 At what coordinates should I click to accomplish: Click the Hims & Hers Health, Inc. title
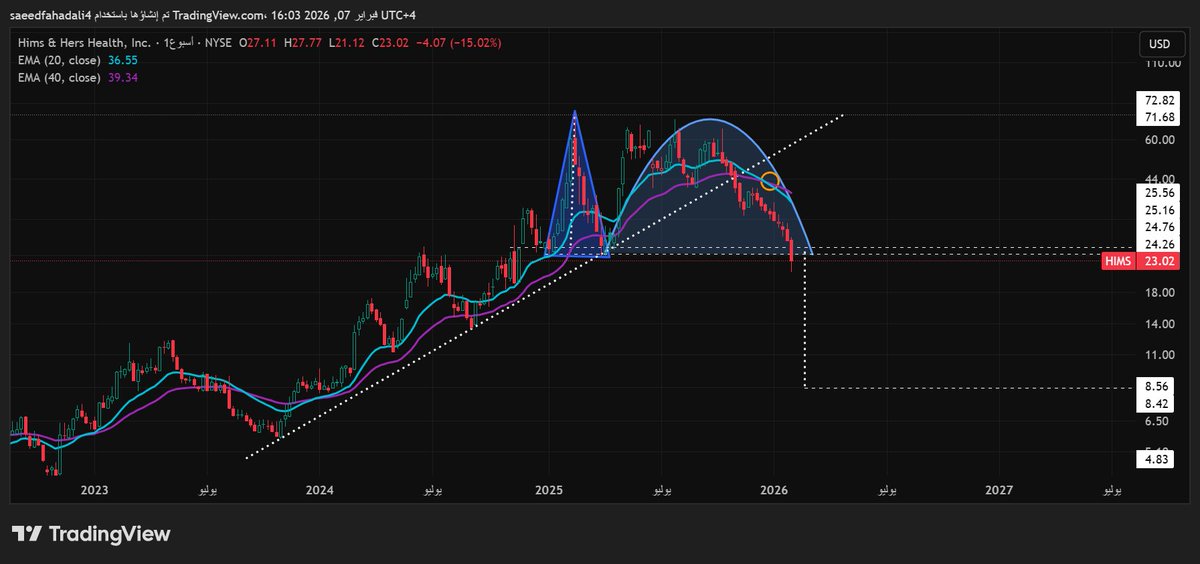click(x=84, y=43)
